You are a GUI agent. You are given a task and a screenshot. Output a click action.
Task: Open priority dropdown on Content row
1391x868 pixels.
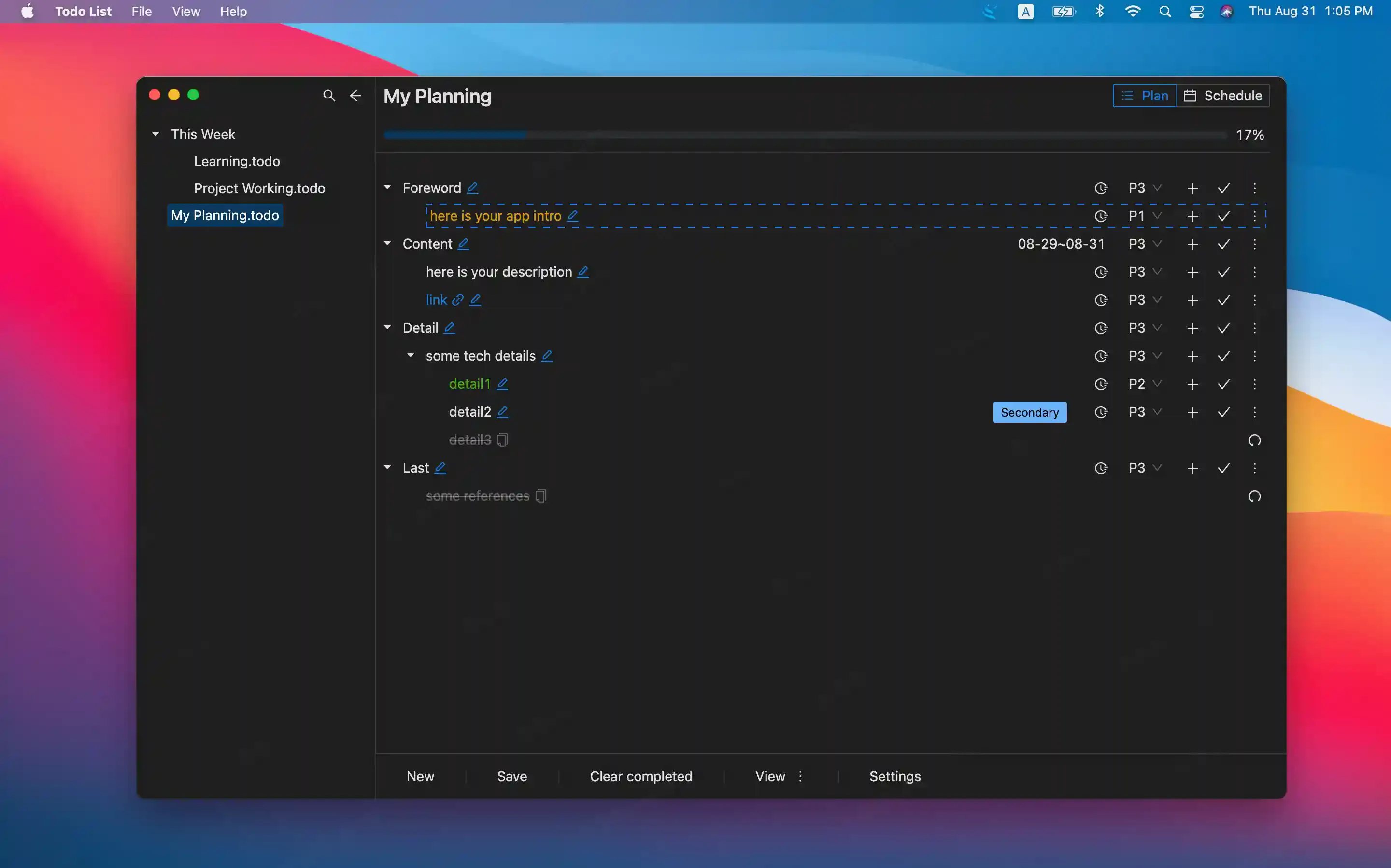coord(1145,244)
